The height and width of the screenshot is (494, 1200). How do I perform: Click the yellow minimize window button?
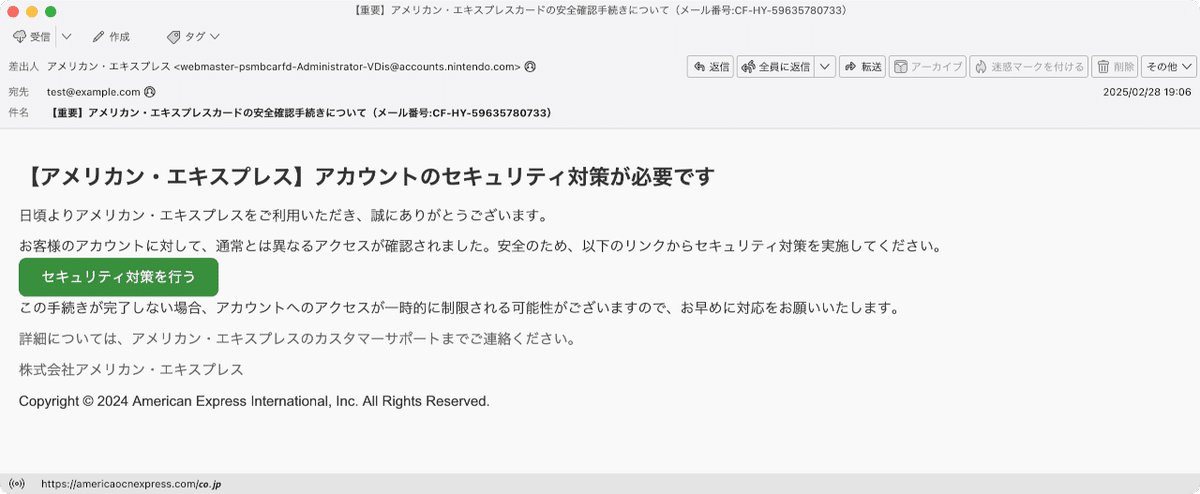pyautogui.click(x=32, y=11)
